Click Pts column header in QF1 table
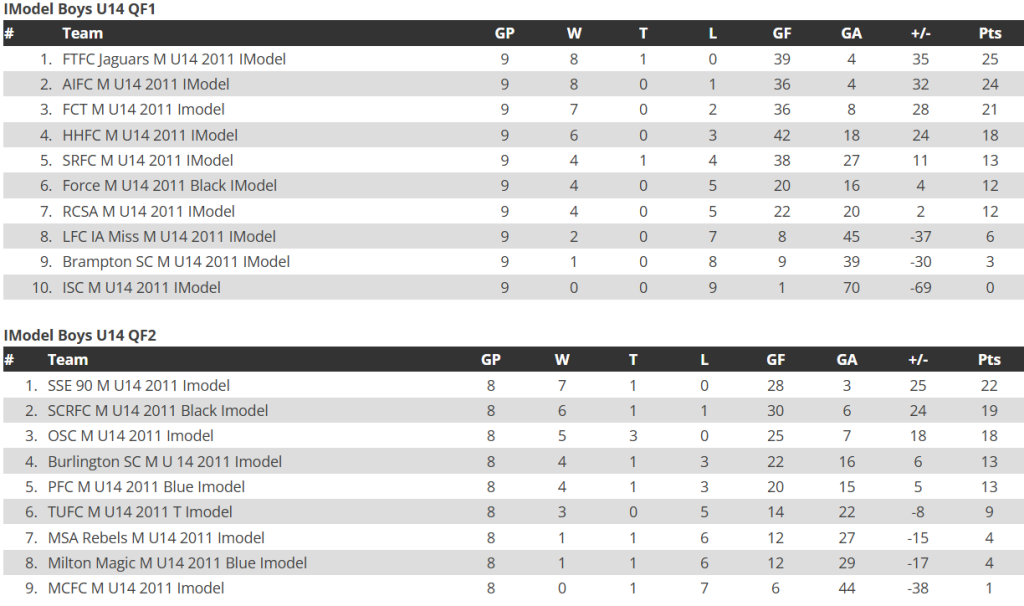This screenshot has height=606, width=1024. click(x=989, y=33)
